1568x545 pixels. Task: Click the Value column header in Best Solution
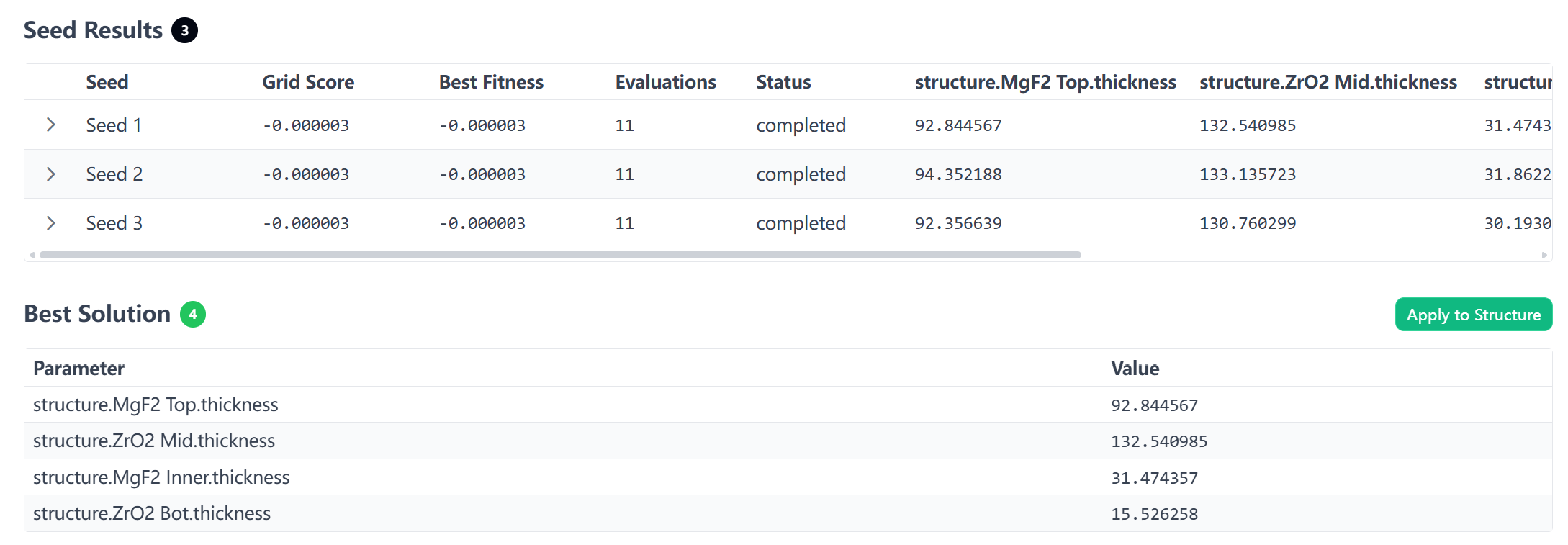pos(1135,369)
